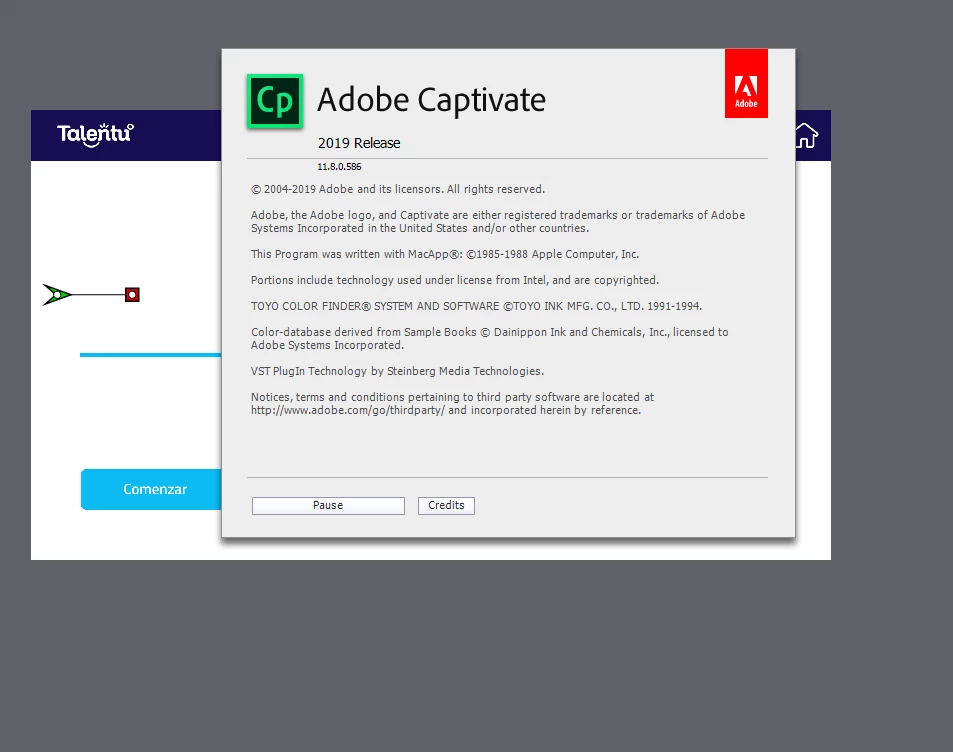Click the Comenzar button on the slide
This screenshot has width=953, height=752.
click(151, 489)
